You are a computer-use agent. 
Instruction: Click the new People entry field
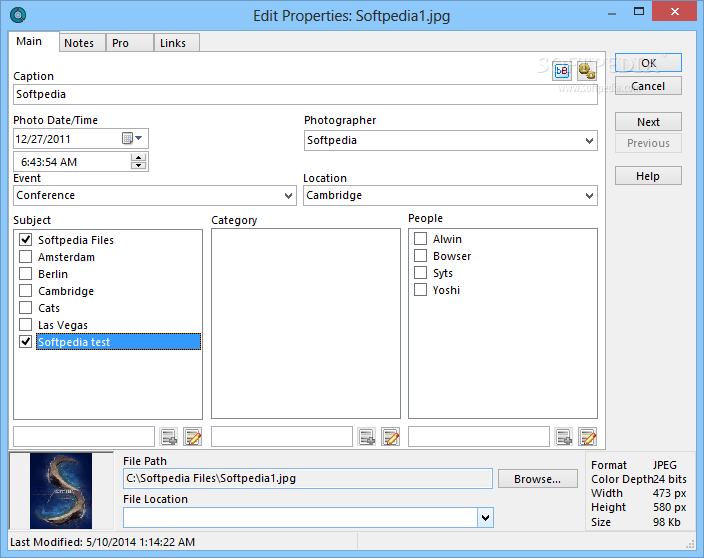479,437
